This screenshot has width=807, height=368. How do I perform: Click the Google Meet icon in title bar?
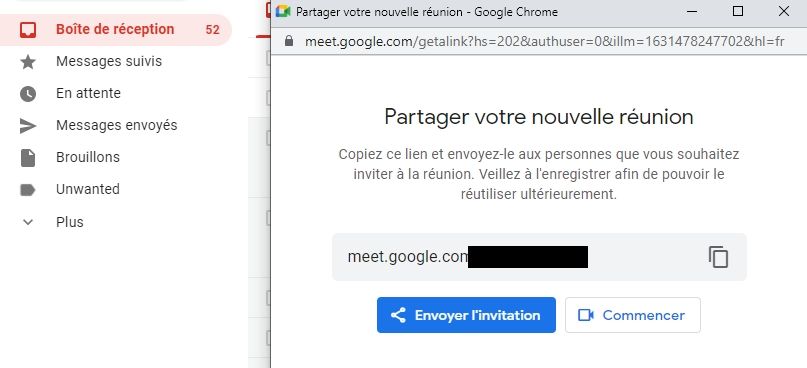point(283,11)
